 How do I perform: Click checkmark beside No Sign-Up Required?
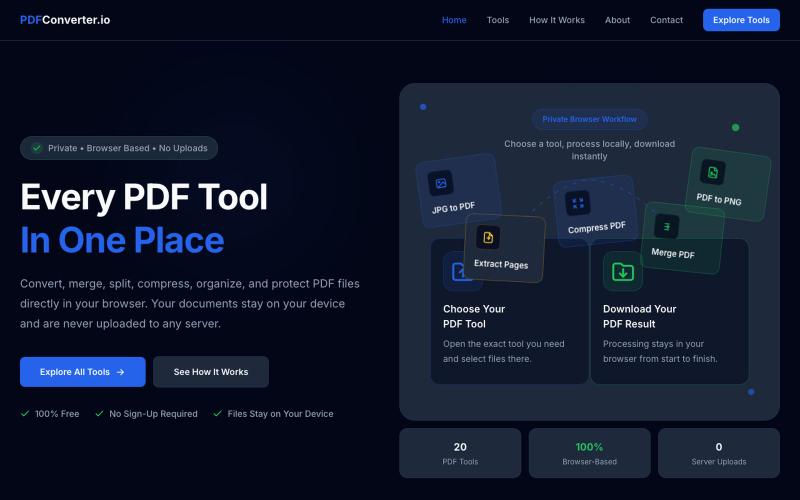99,414
